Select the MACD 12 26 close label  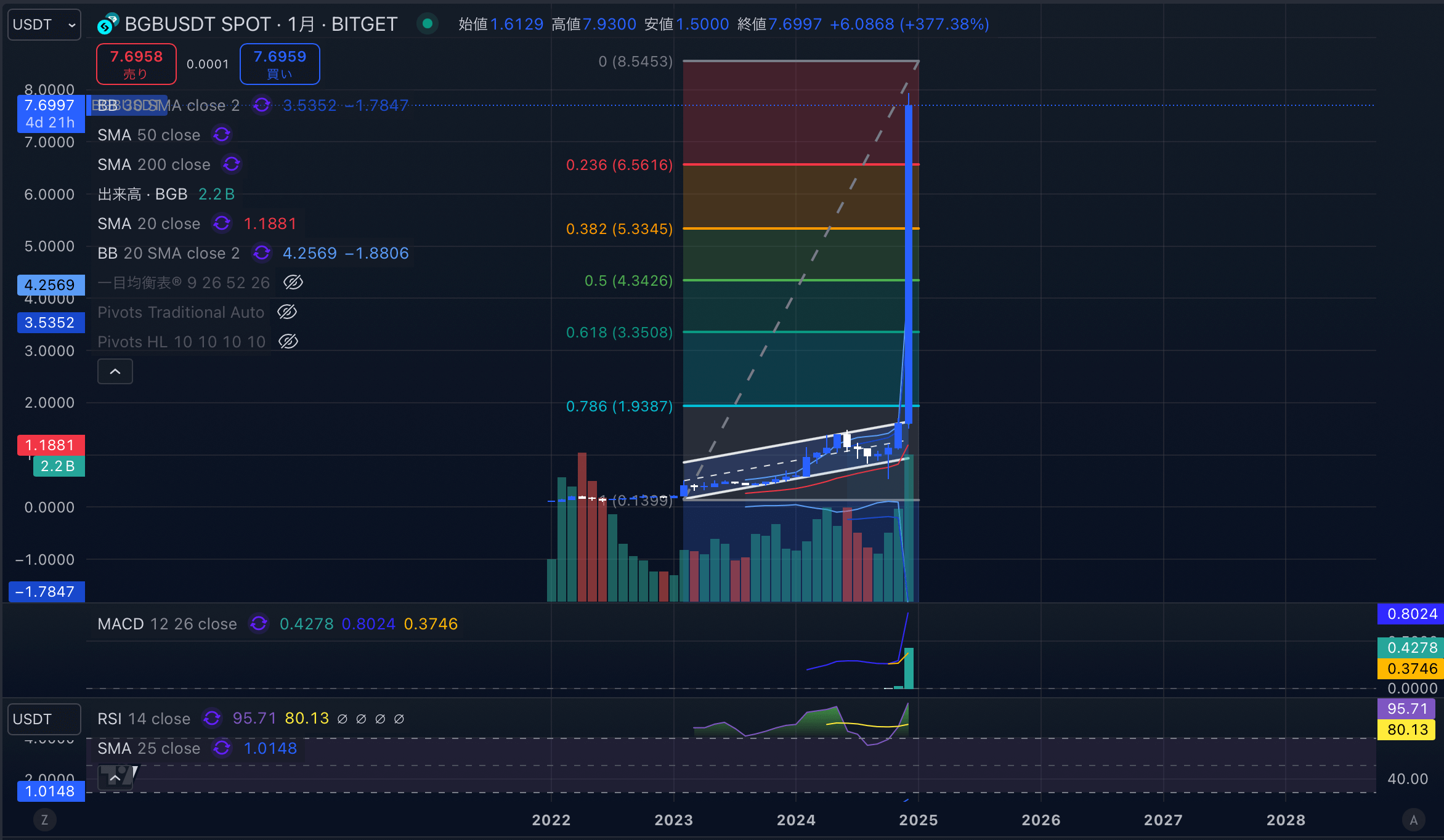tap(167, 624)
